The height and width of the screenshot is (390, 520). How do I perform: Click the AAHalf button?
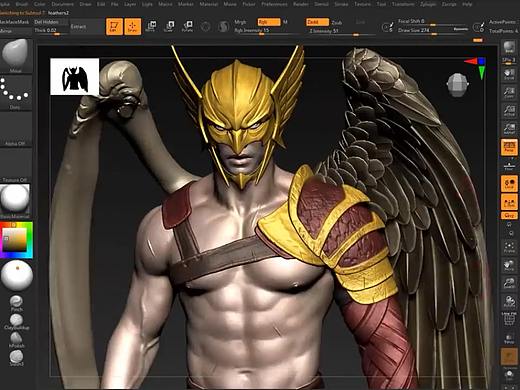tap(509, 128)
